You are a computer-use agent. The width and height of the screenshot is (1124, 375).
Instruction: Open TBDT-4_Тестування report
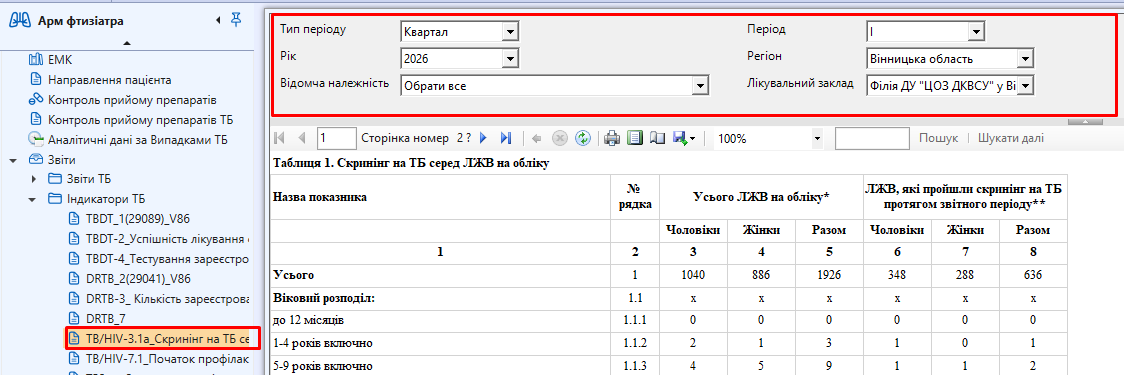click(167, 258)
